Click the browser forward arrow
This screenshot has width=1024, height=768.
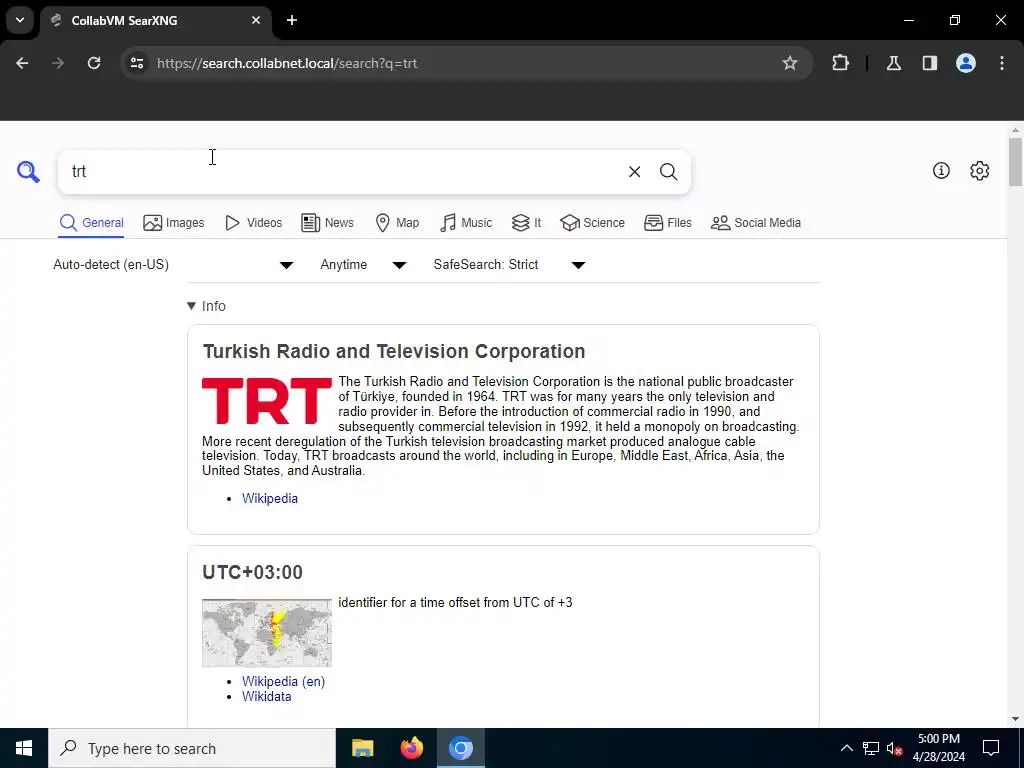tap(58, 63)
